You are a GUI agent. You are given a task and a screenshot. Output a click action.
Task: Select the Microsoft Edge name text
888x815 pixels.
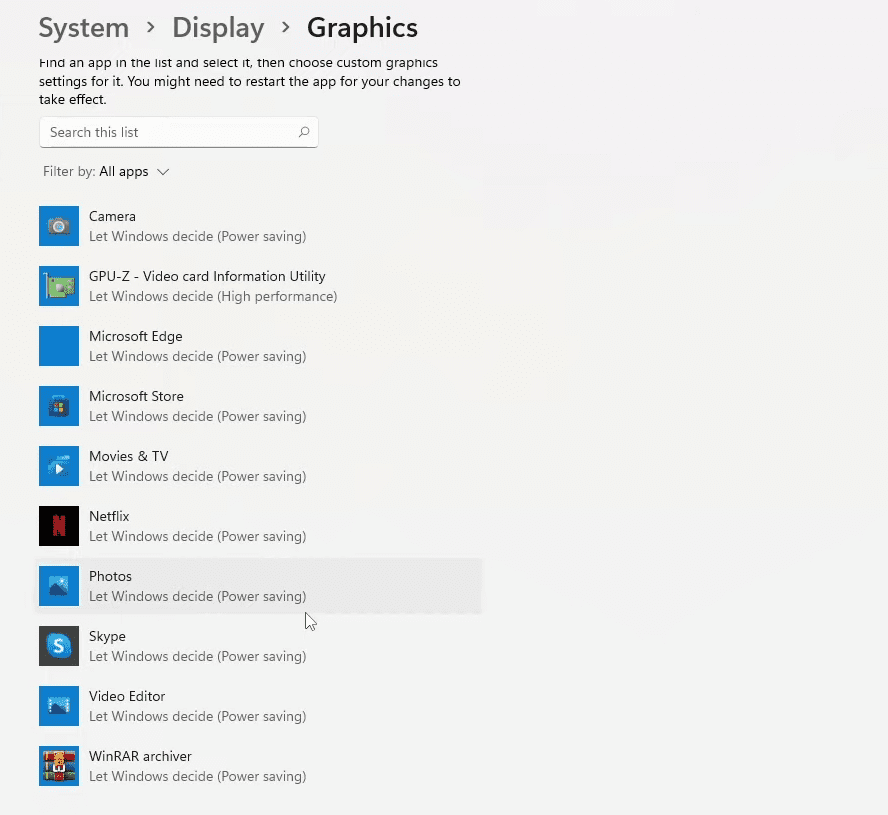[x=136, y=336]
